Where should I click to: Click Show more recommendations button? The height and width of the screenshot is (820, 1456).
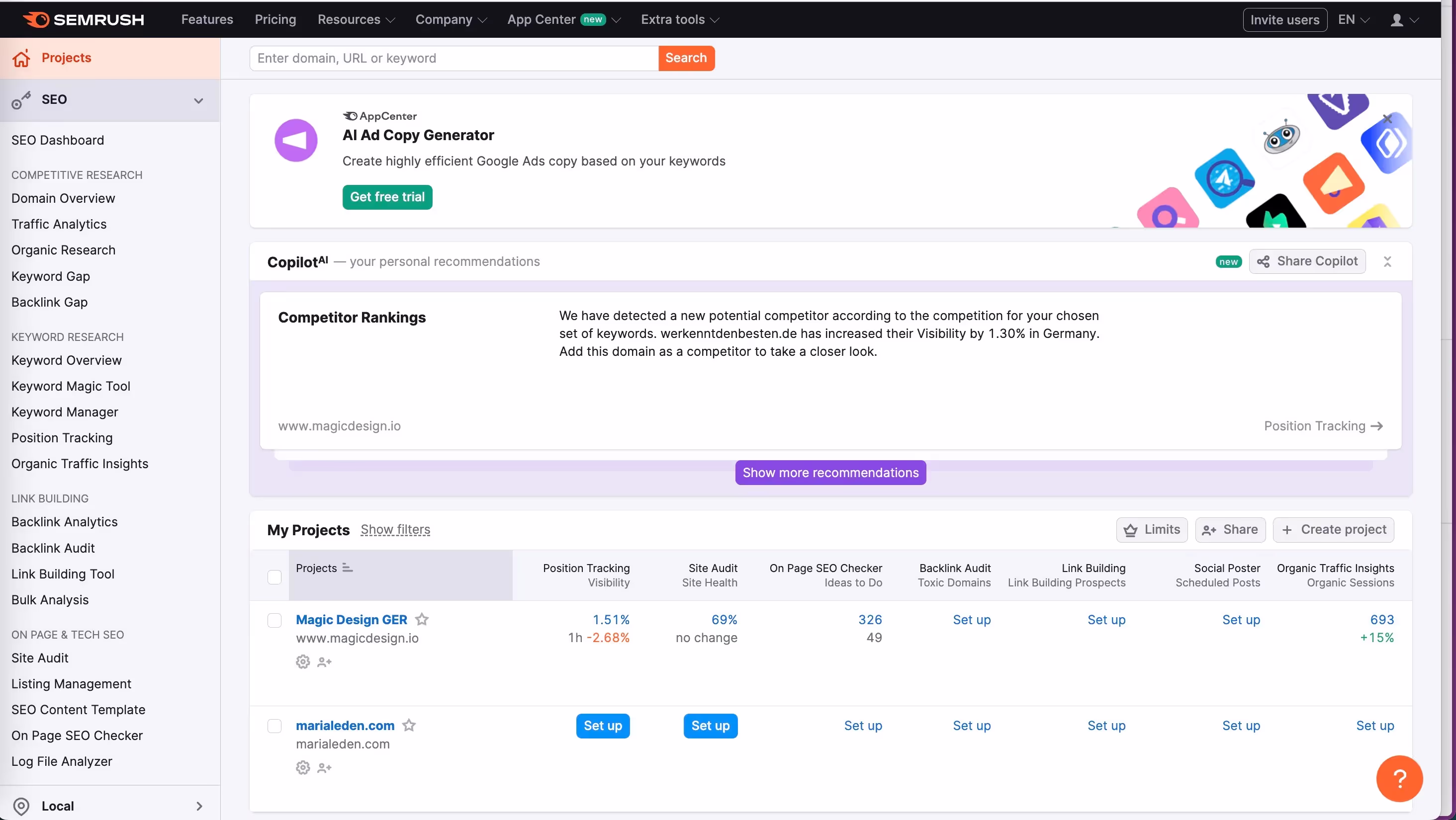[x=830, y=473]
